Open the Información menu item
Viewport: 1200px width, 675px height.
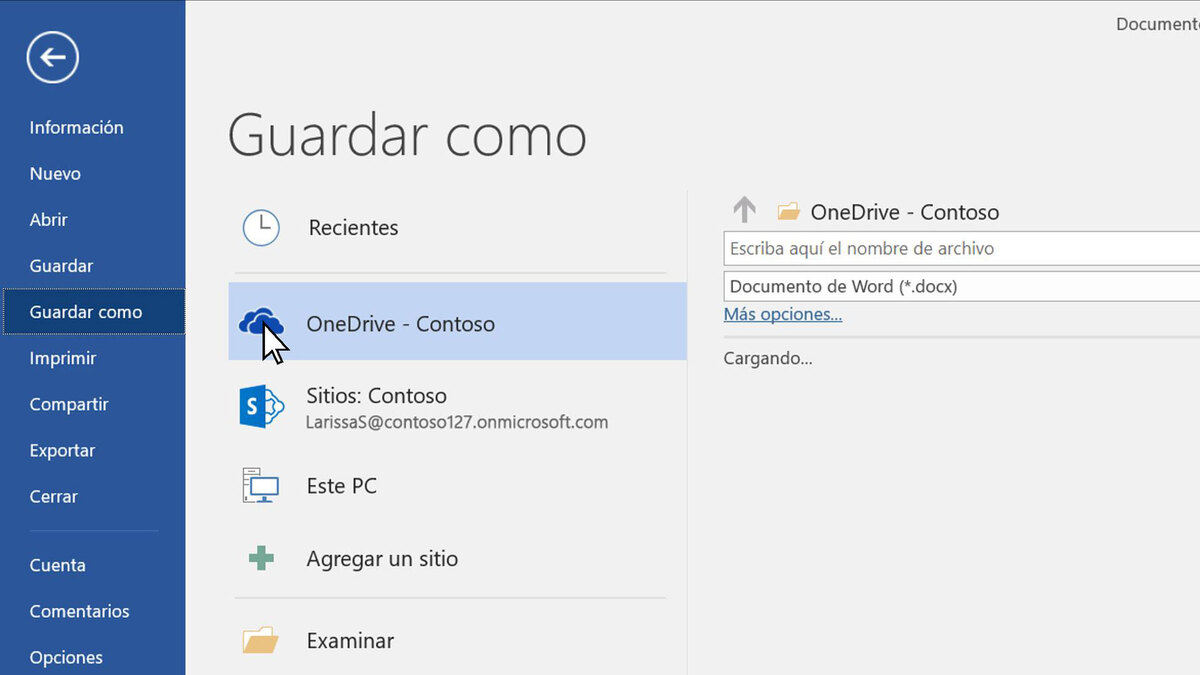[x=77, y=127]
